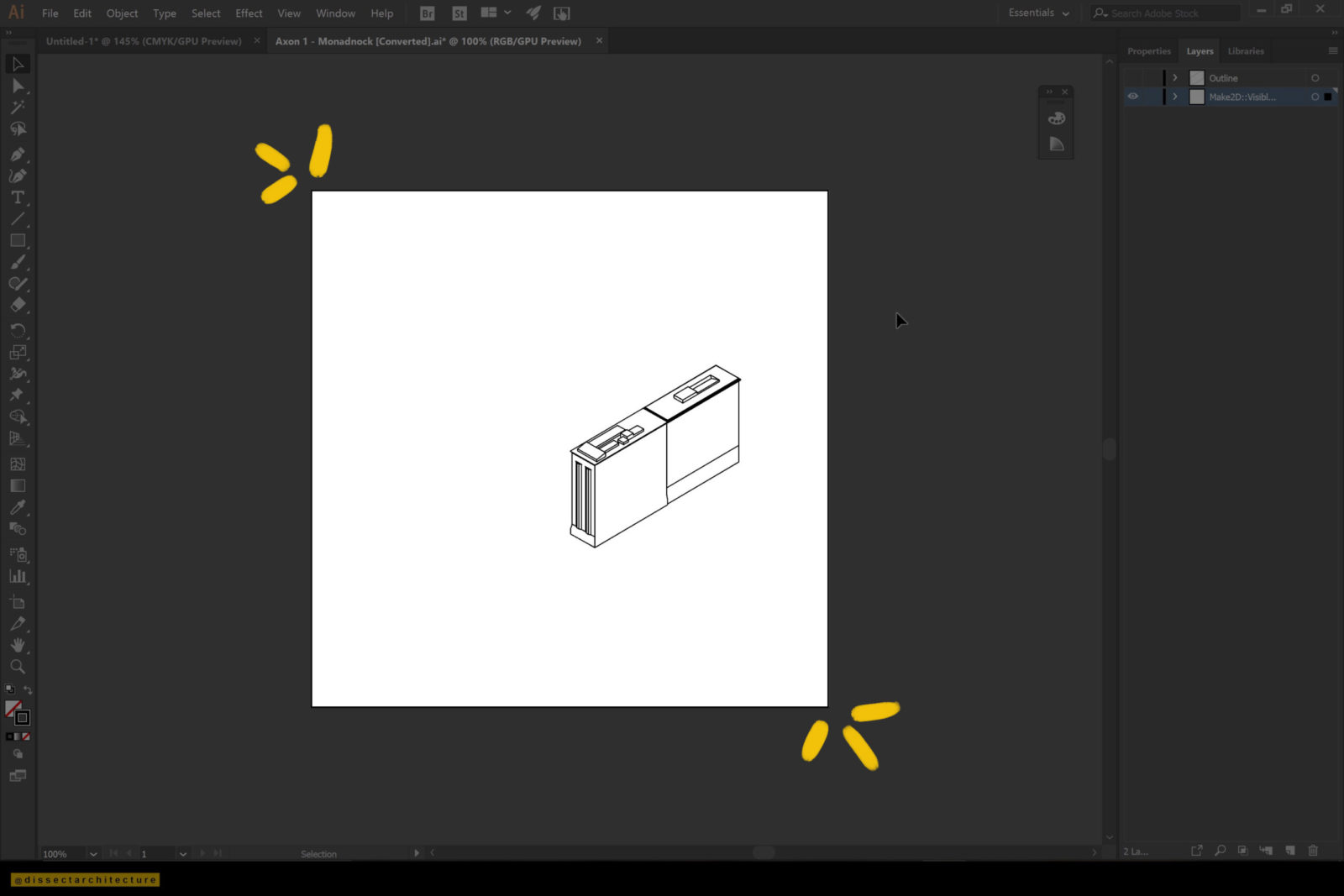Select the Direct Selection tool
Viewport: 1344px width, 896px height.
coord(18,86)
